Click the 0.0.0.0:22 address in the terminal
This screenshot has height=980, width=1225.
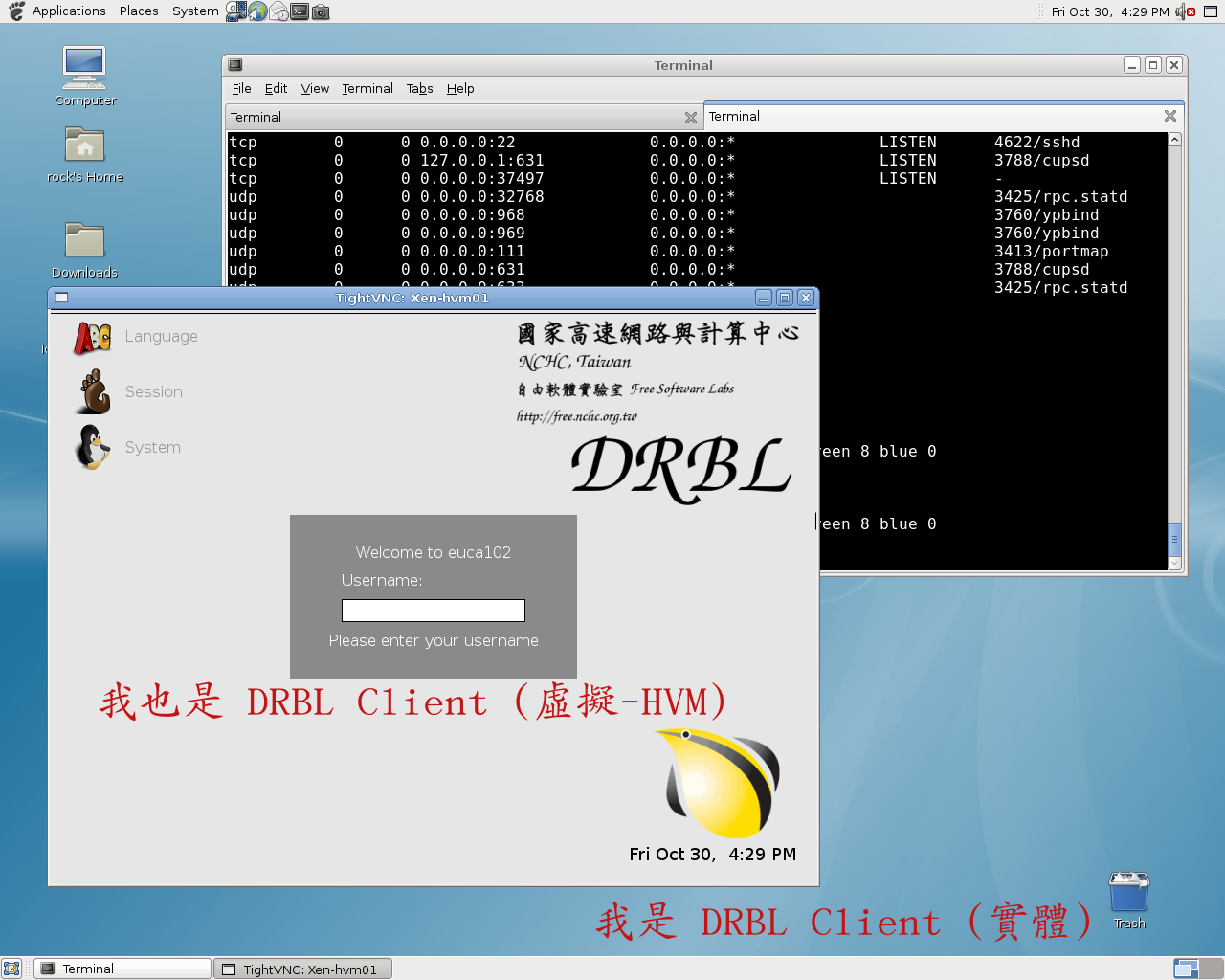(467, 143)
